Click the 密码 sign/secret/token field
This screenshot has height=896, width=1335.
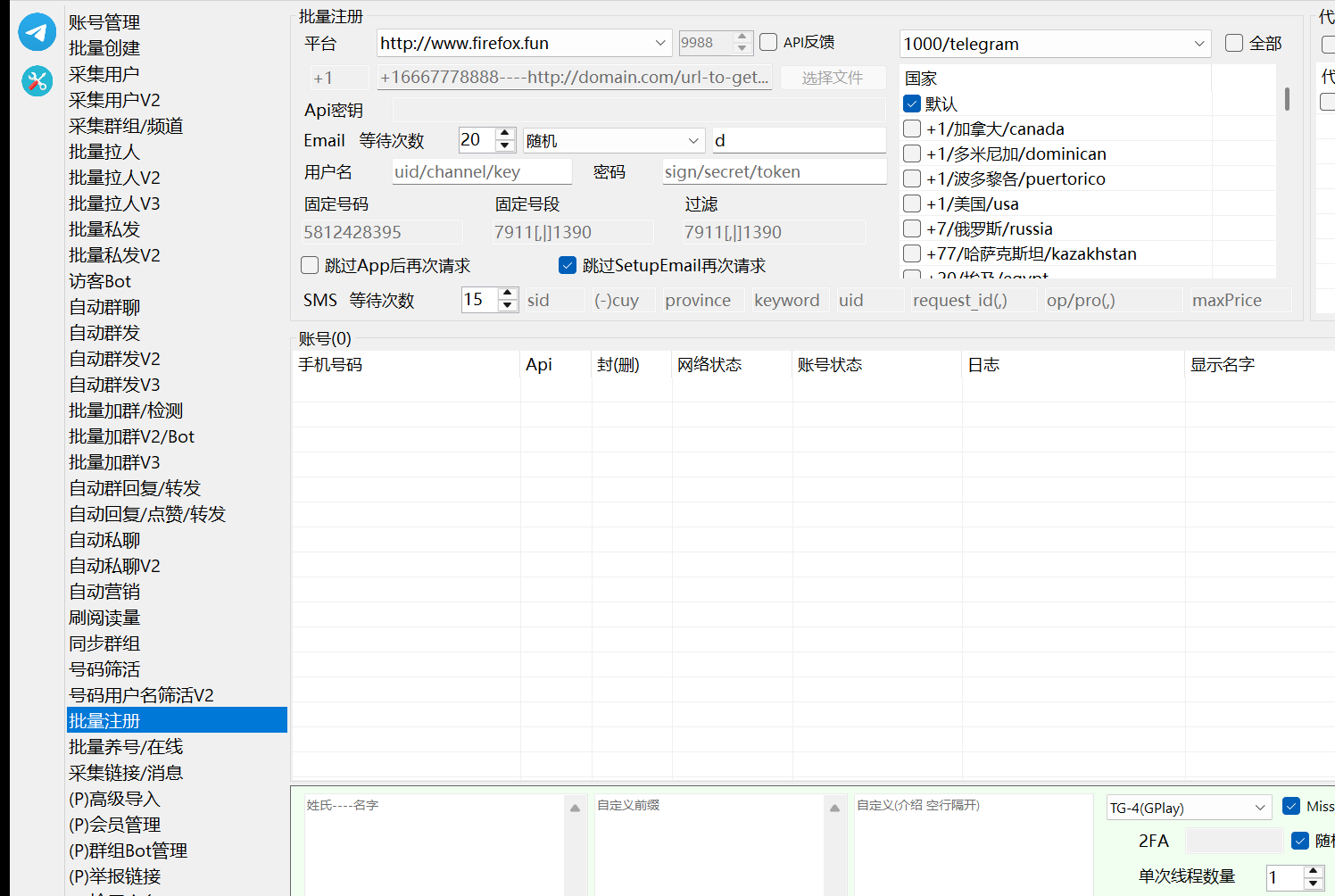775,171
